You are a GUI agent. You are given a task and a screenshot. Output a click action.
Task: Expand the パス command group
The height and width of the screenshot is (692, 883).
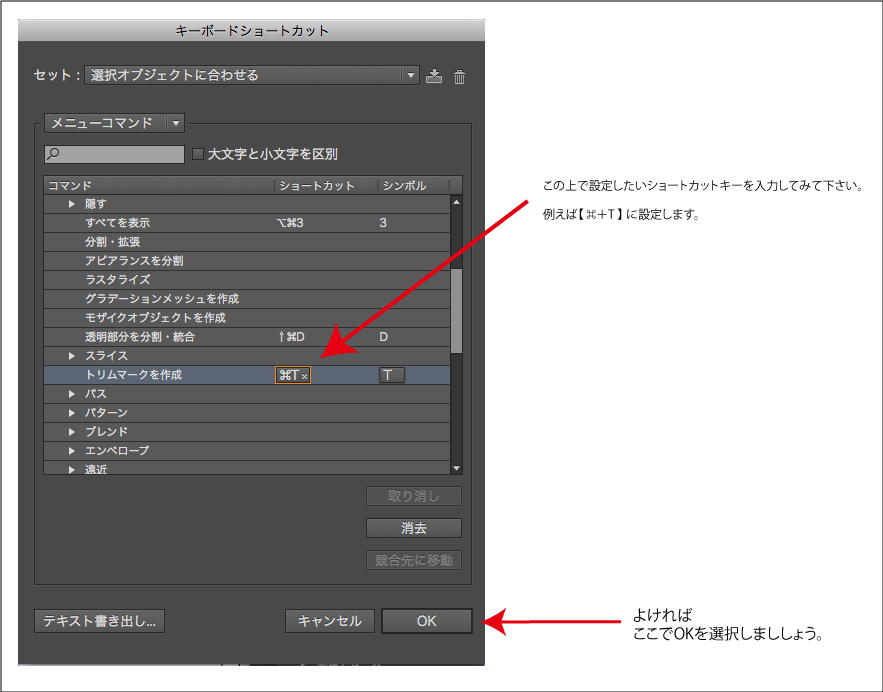click(72, 394)
